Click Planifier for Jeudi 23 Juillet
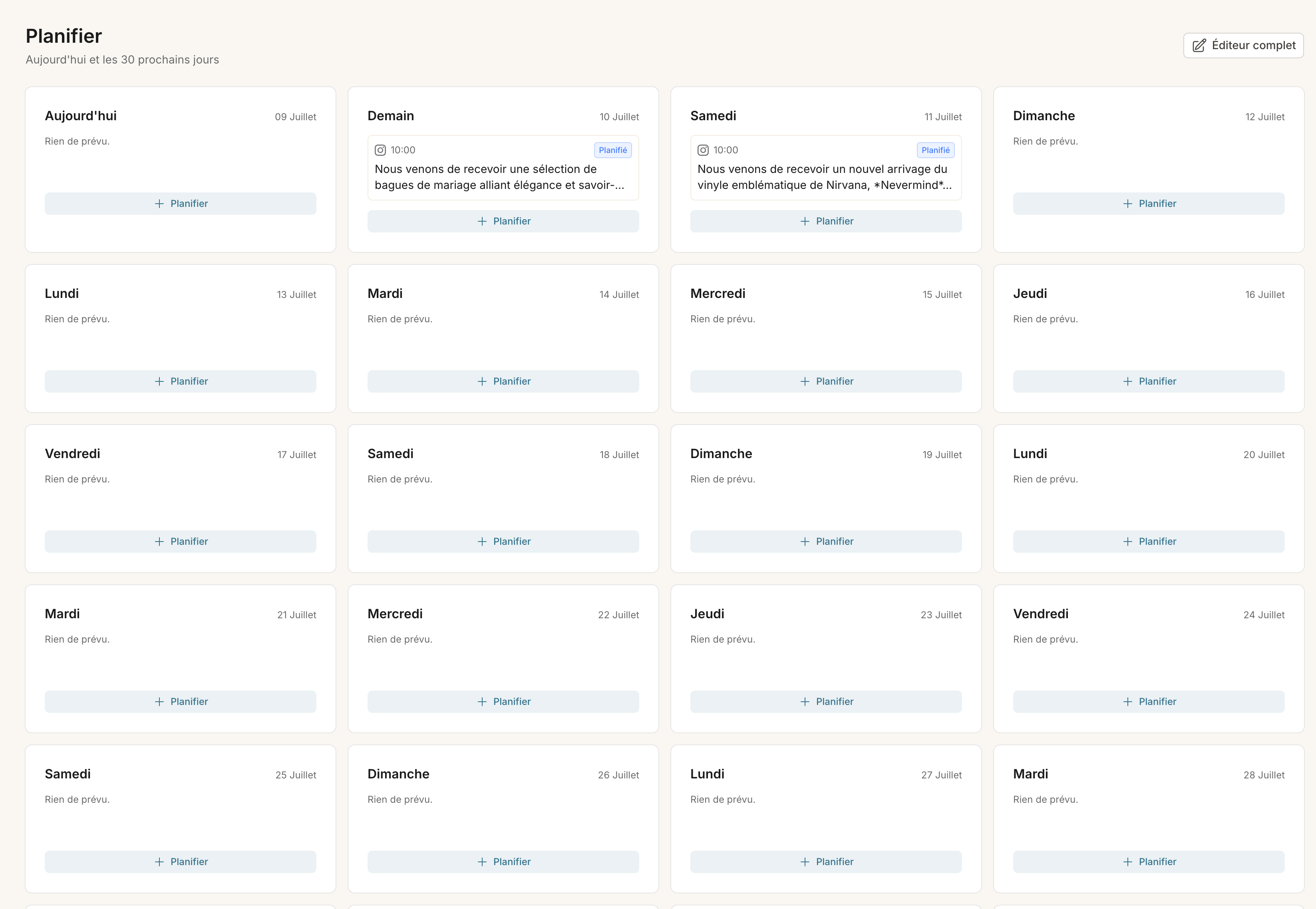The image size is (1316, 909). click(826, 702)
